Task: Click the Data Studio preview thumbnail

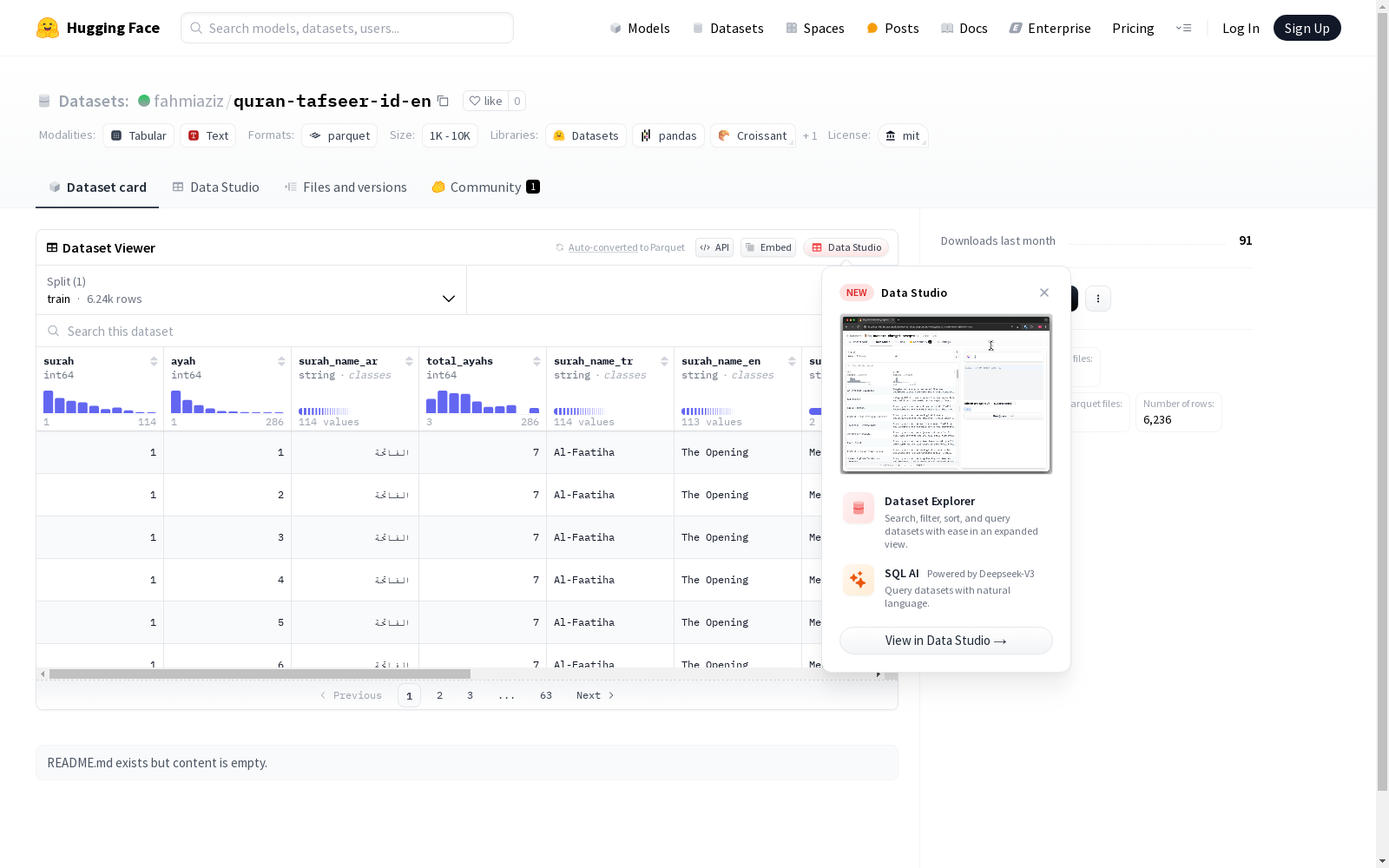Action: tap(946, 394)
